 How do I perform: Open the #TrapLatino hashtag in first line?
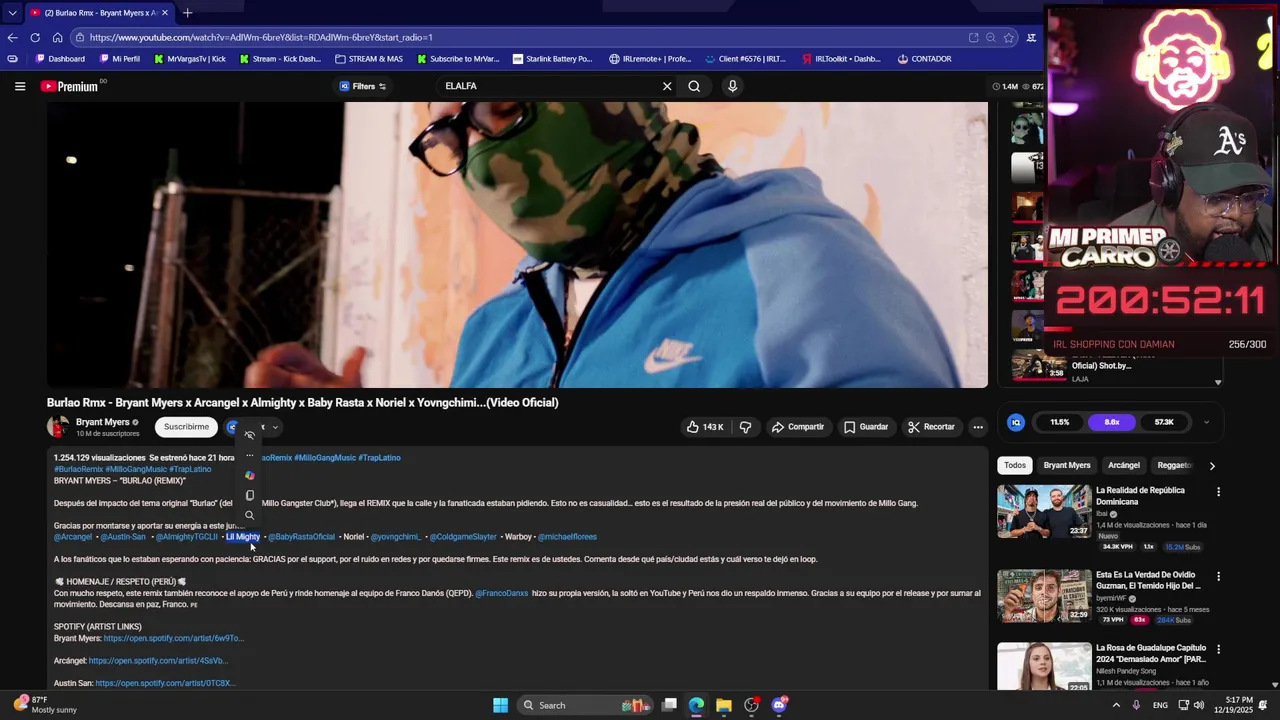[x=379, y=458]
